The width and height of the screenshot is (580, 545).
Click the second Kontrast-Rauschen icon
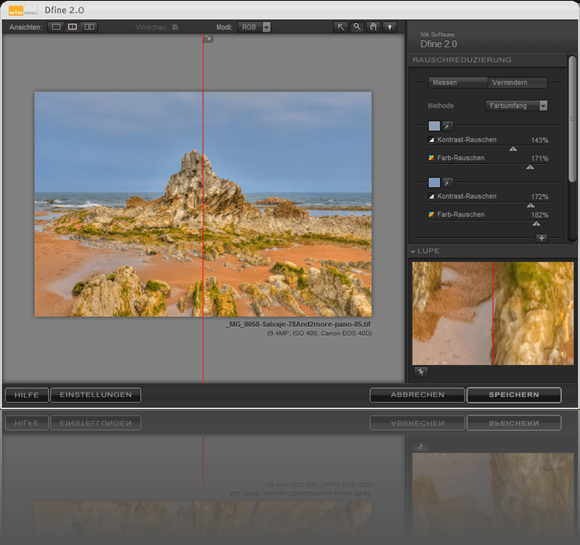pos(431,196)
